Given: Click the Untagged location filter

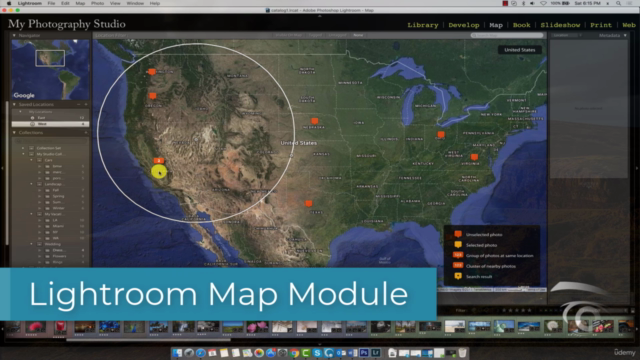Looking at the screenshot, I should point(337,35).
